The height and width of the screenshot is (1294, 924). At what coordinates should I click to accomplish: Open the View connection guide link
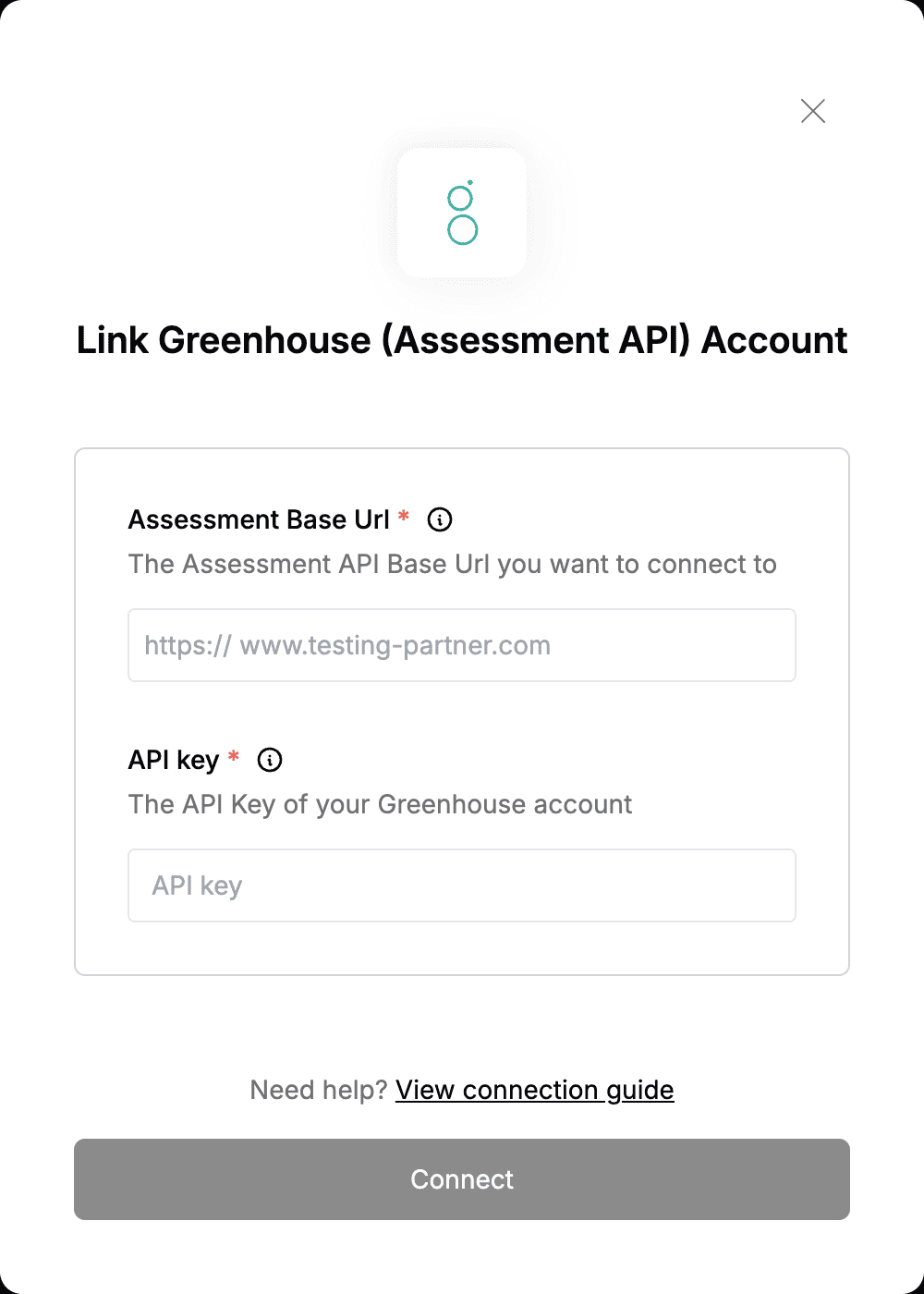pyautogui.click(x=535, y=1090)
